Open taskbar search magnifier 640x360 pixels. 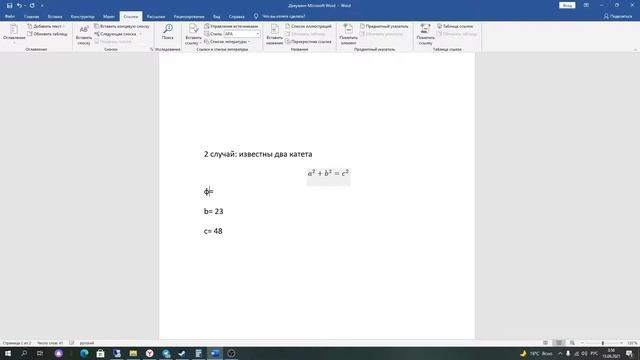tap(24, 353)
